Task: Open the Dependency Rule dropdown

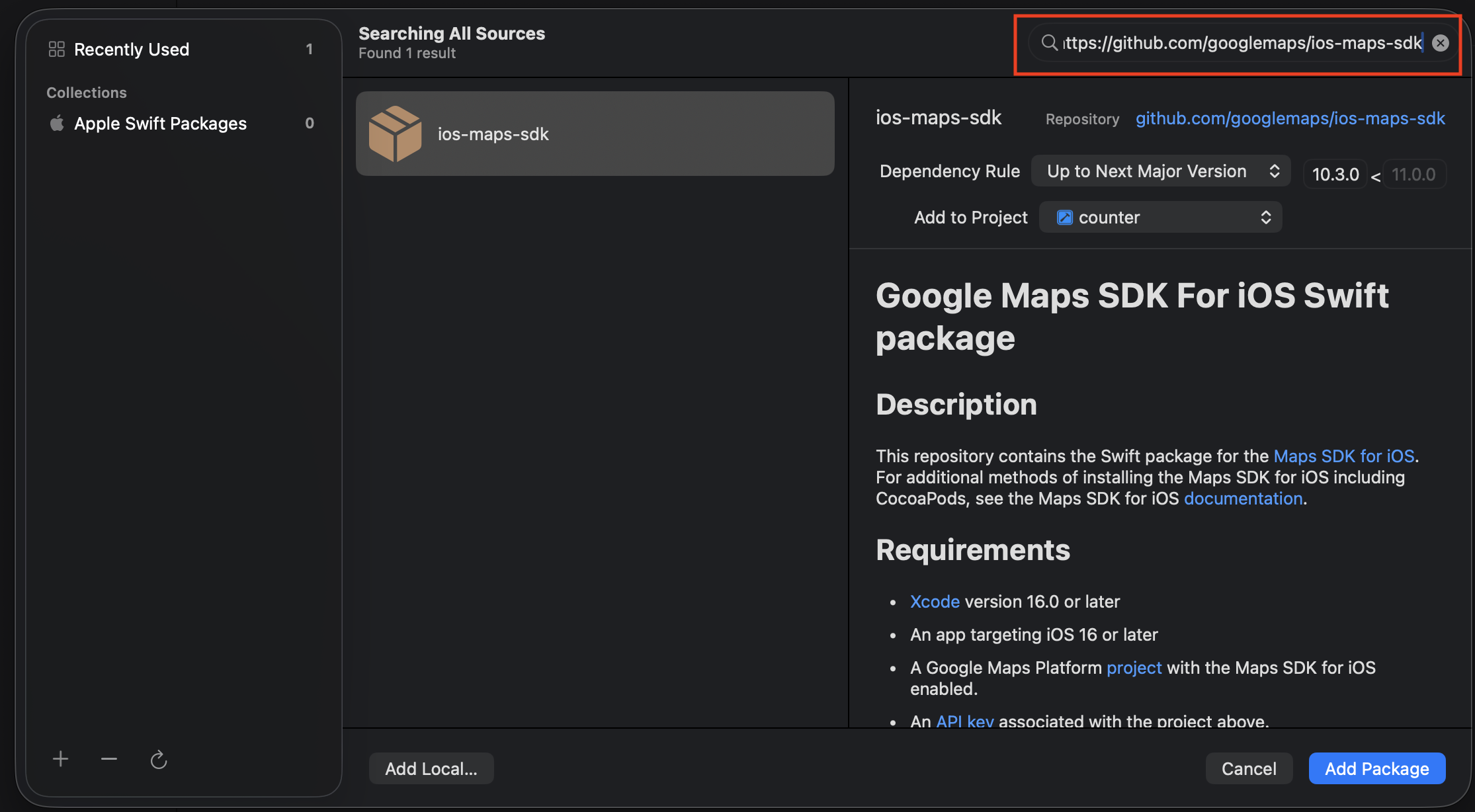Action: point(1160,171)
